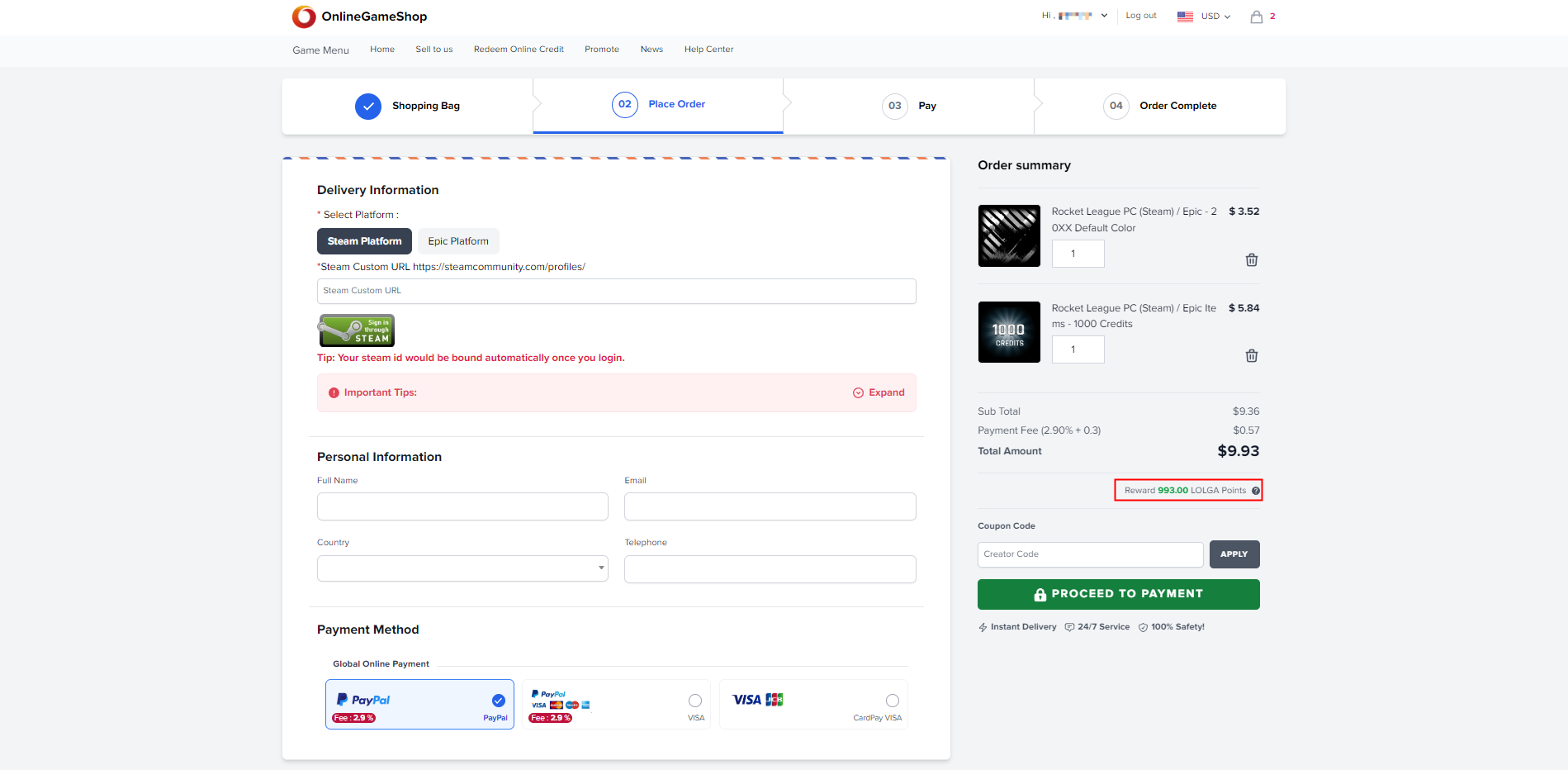1568x770 pixels.
Task: Click the Place Order step label
Action: [677, 104]
